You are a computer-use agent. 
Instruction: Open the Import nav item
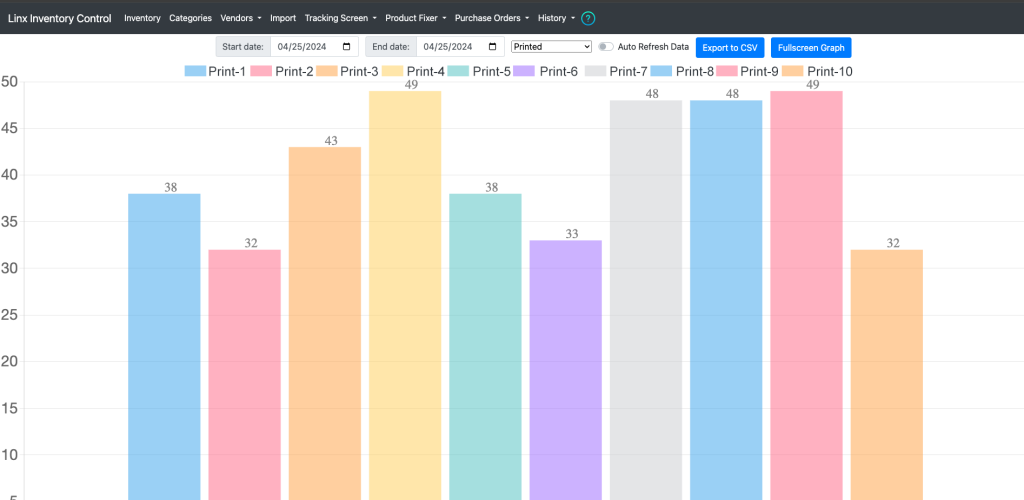(x=283, y=18)
